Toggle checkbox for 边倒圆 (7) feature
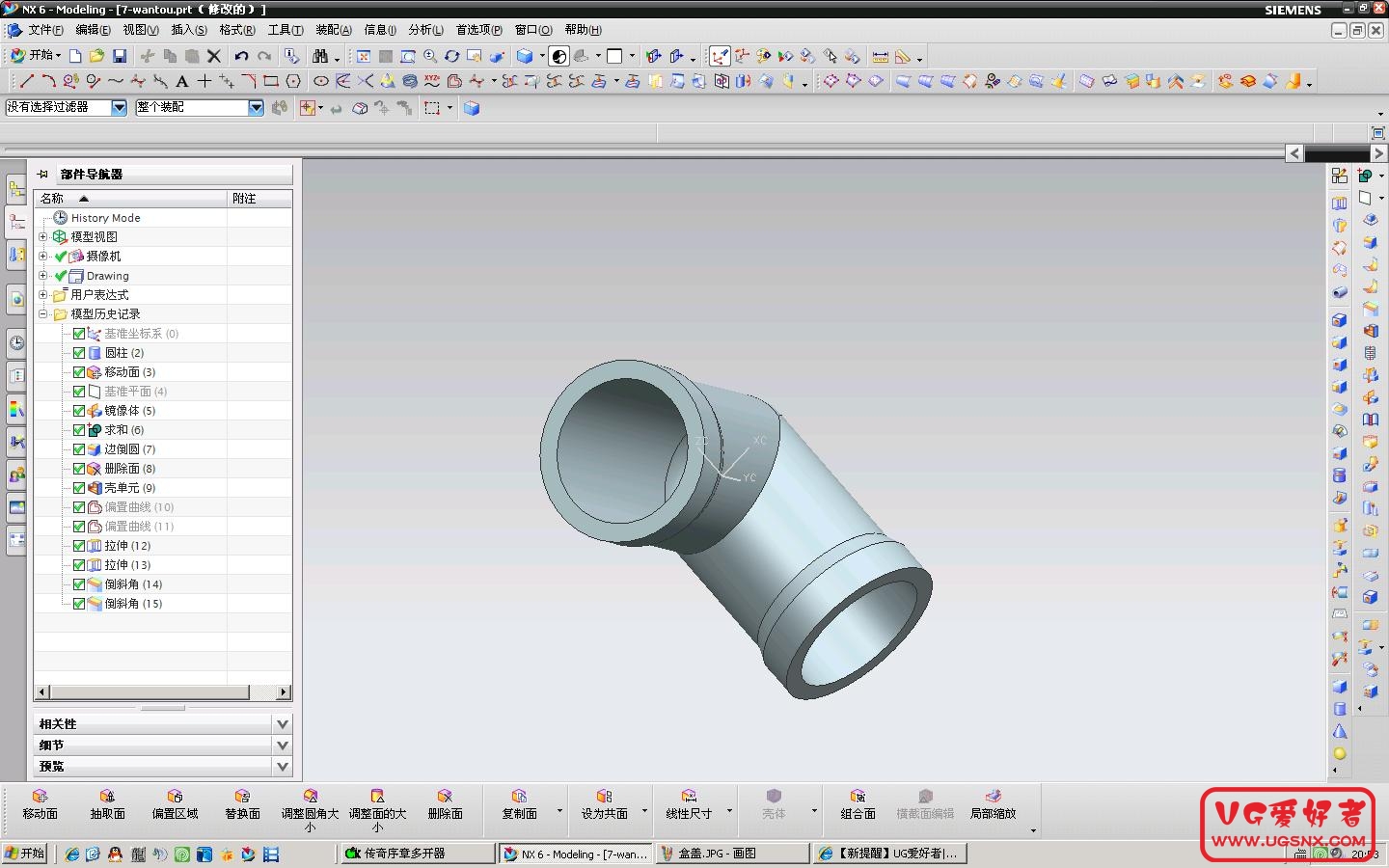Image resolution: width=1389 pixels, height=868 pixels. click(x=79, y=449)
